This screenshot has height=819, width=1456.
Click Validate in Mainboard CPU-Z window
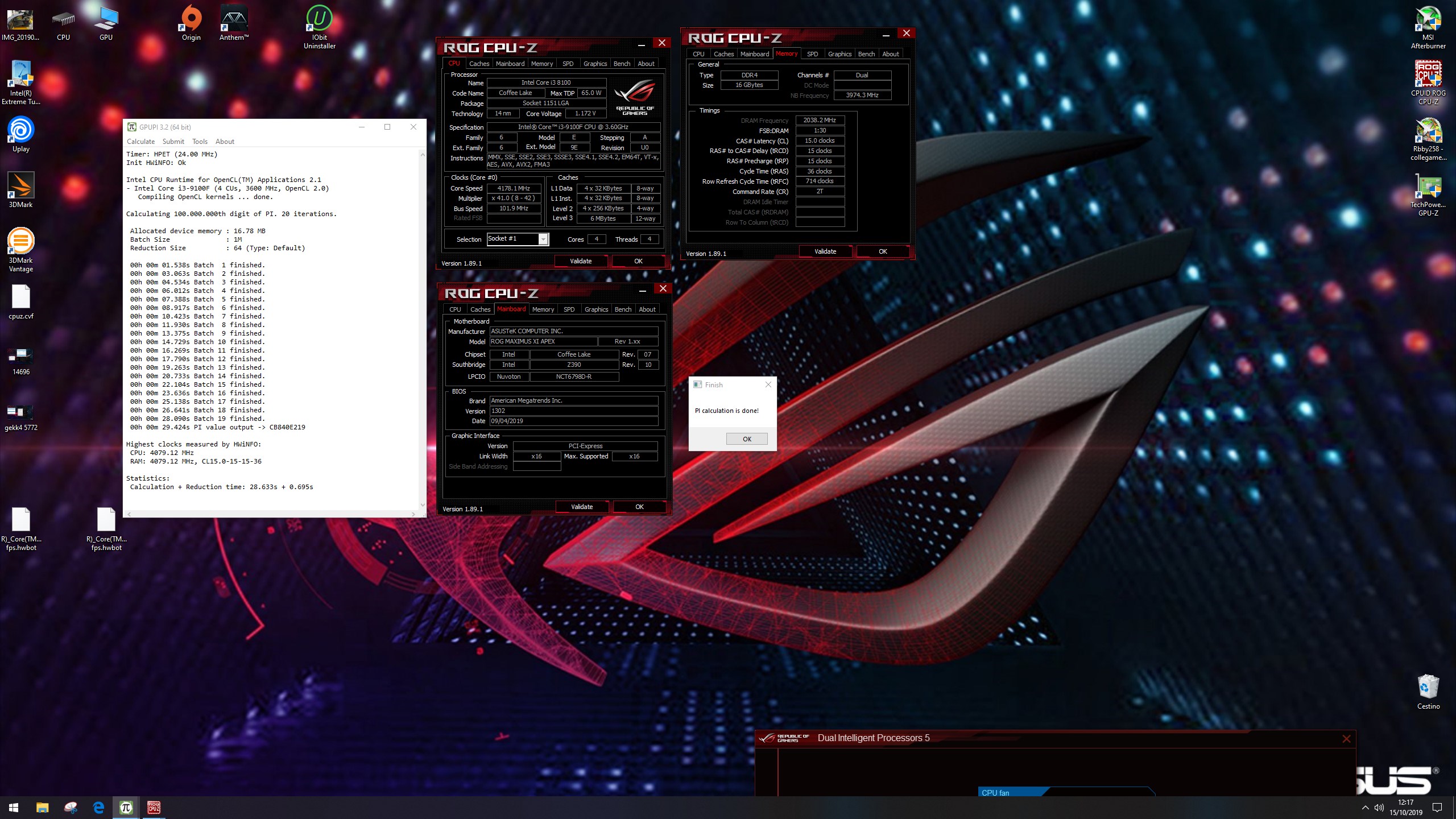pyautogui.click(x=582, y=507)
